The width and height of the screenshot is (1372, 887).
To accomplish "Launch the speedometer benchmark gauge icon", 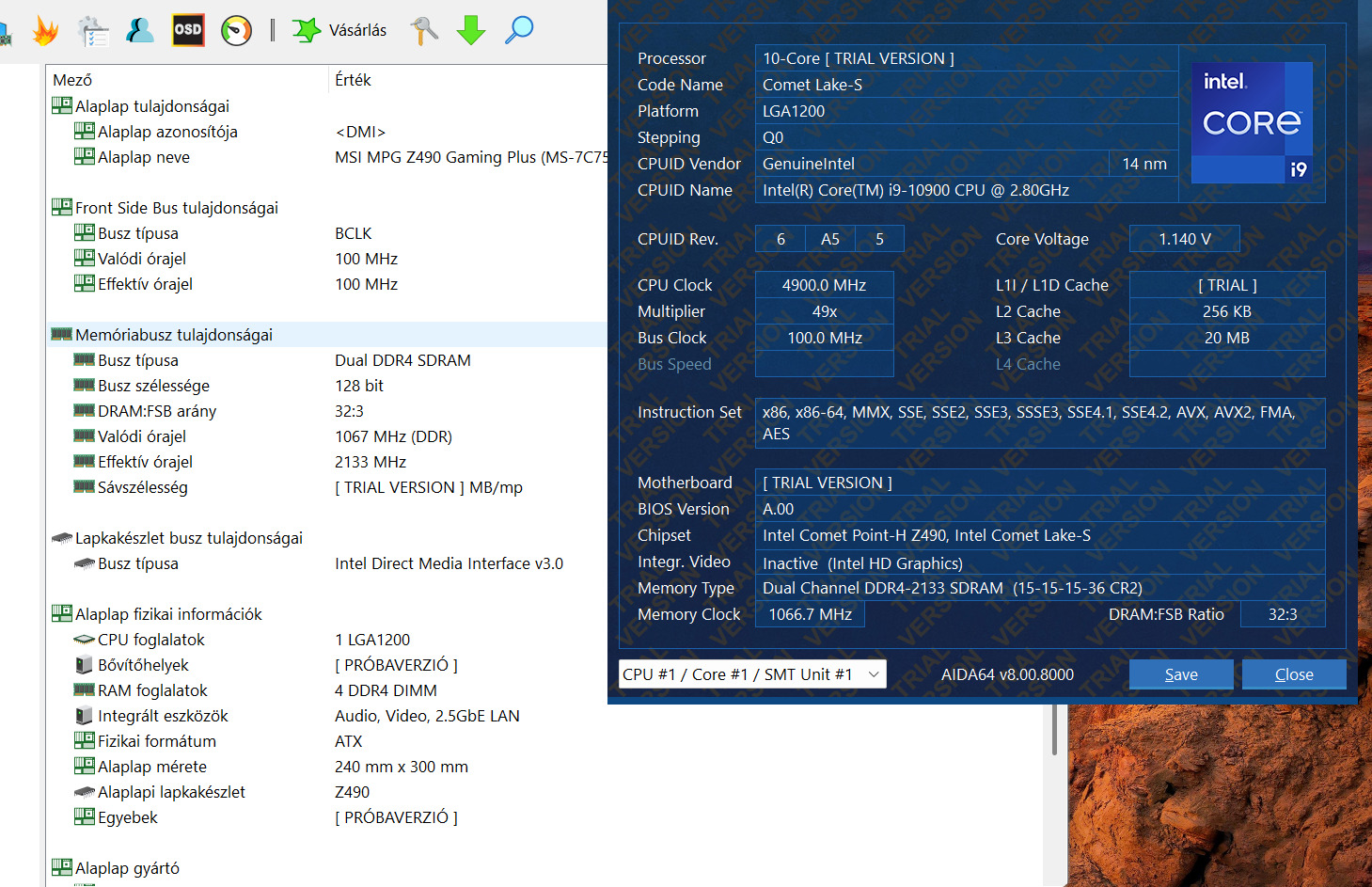I will click(x=236, y=30).
